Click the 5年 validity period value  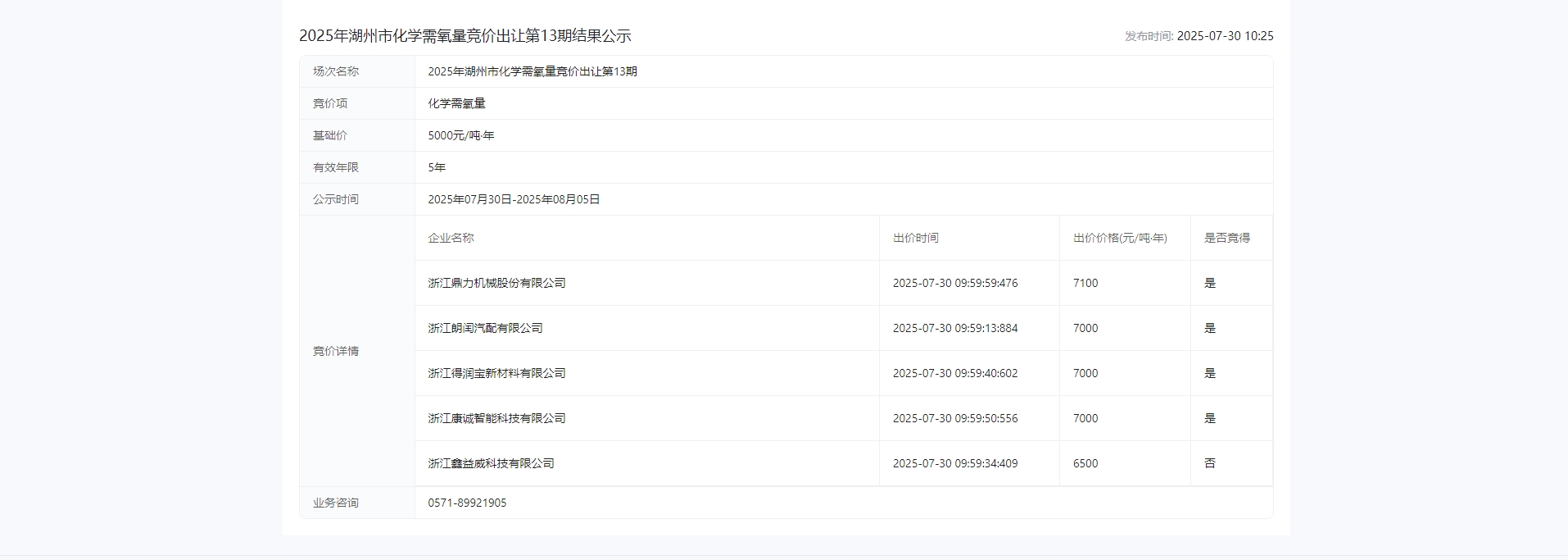pos(437,167)
